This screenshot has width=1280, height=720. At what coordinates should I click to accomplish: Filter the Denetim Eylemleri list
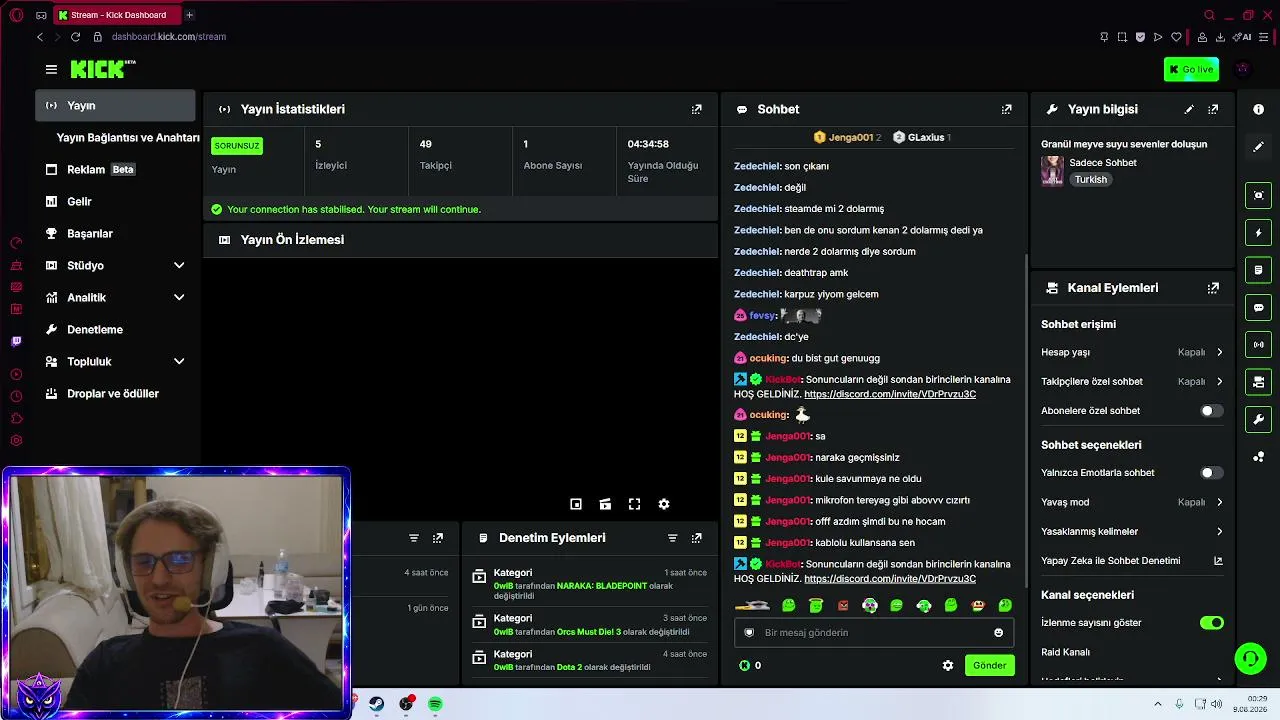click(x=673, y=538)
